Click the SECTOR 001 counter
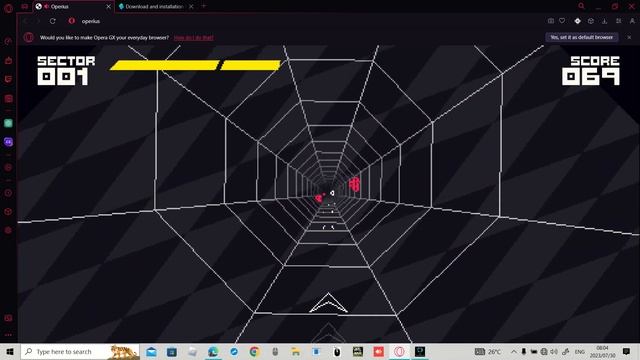Image resolution: width=640 pixels, height=360 pixels. click(x=66, y=71)
